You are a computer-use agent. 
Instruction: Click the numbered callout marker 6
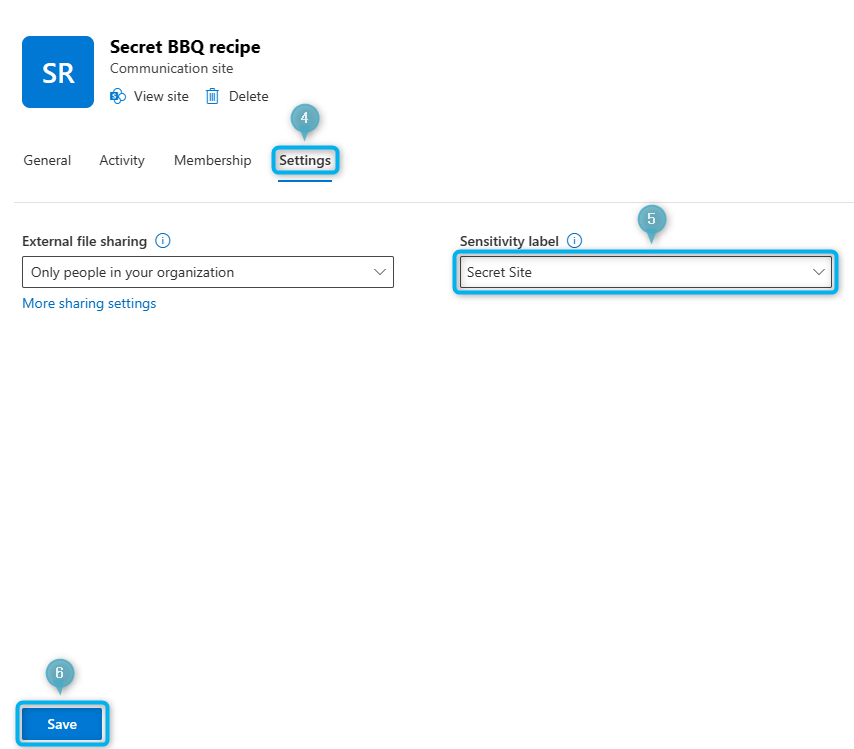click(60, 673)
